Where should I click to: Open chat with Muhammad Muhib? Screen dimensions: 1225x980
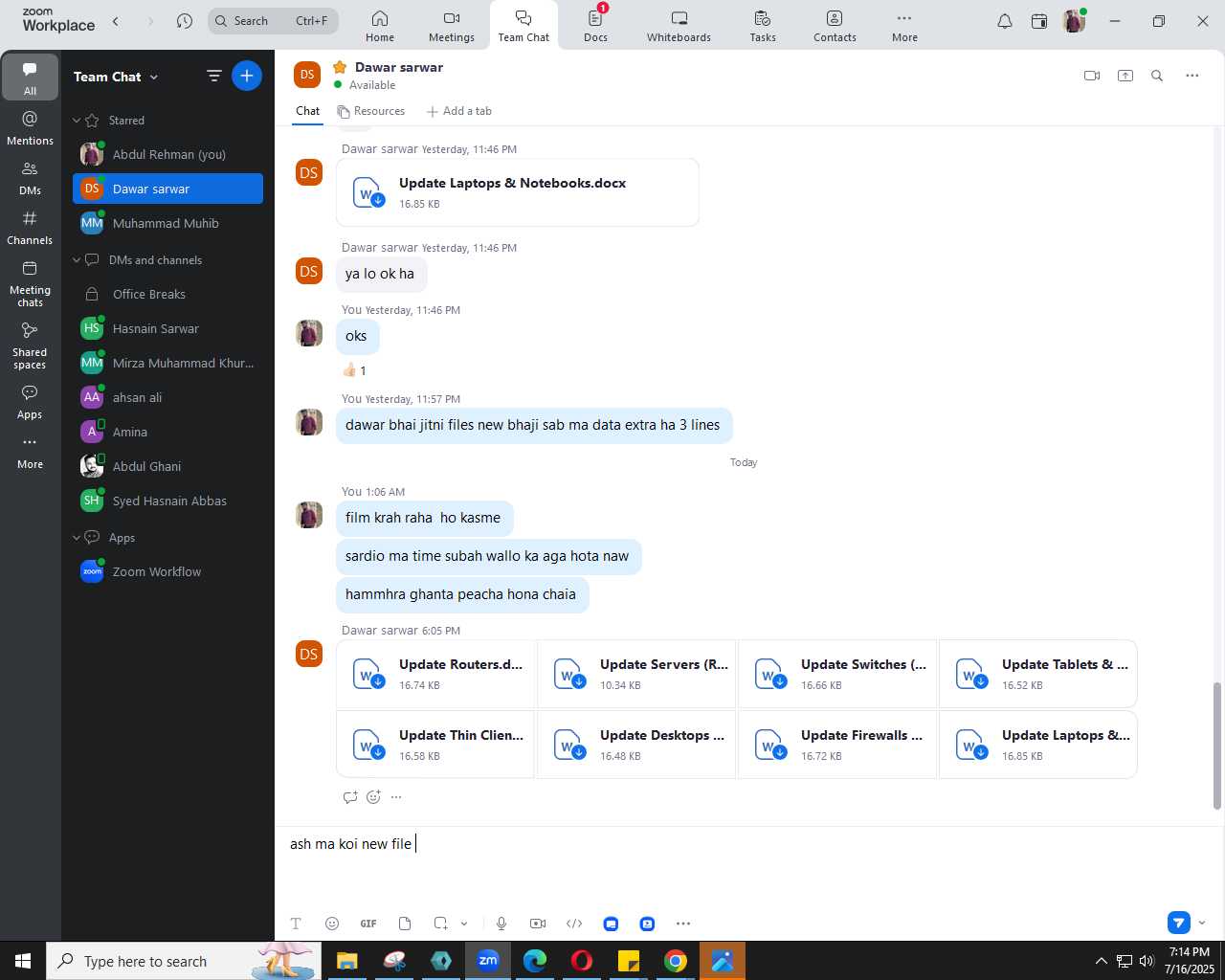point(167,223)
